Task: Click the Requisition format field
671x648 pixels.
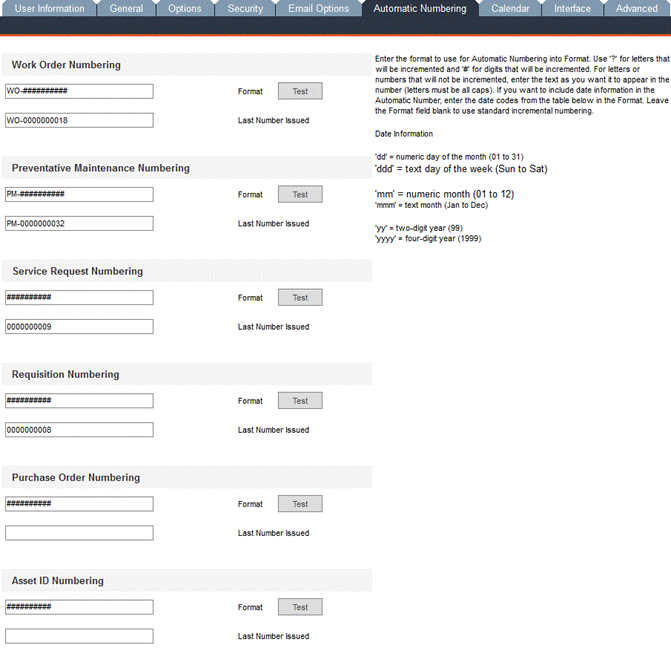Action: (x=79, y=401)
